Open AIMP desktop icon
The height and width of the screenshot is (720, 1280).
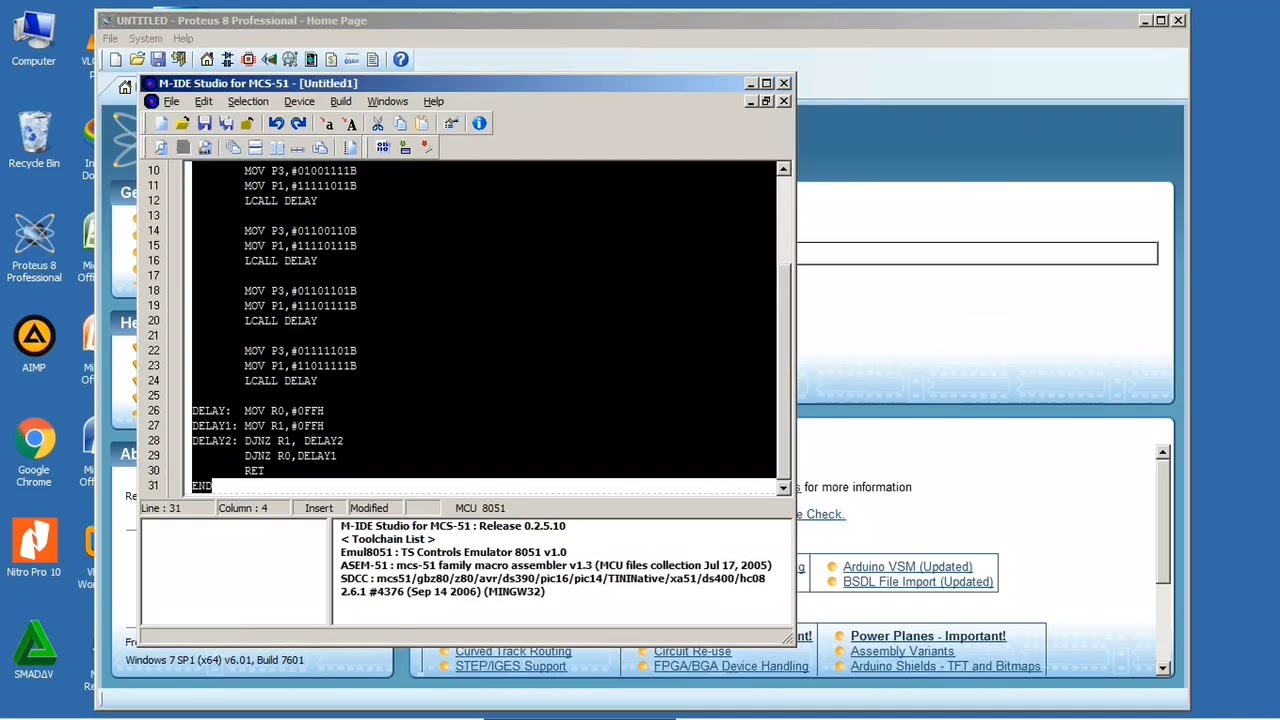34,345
